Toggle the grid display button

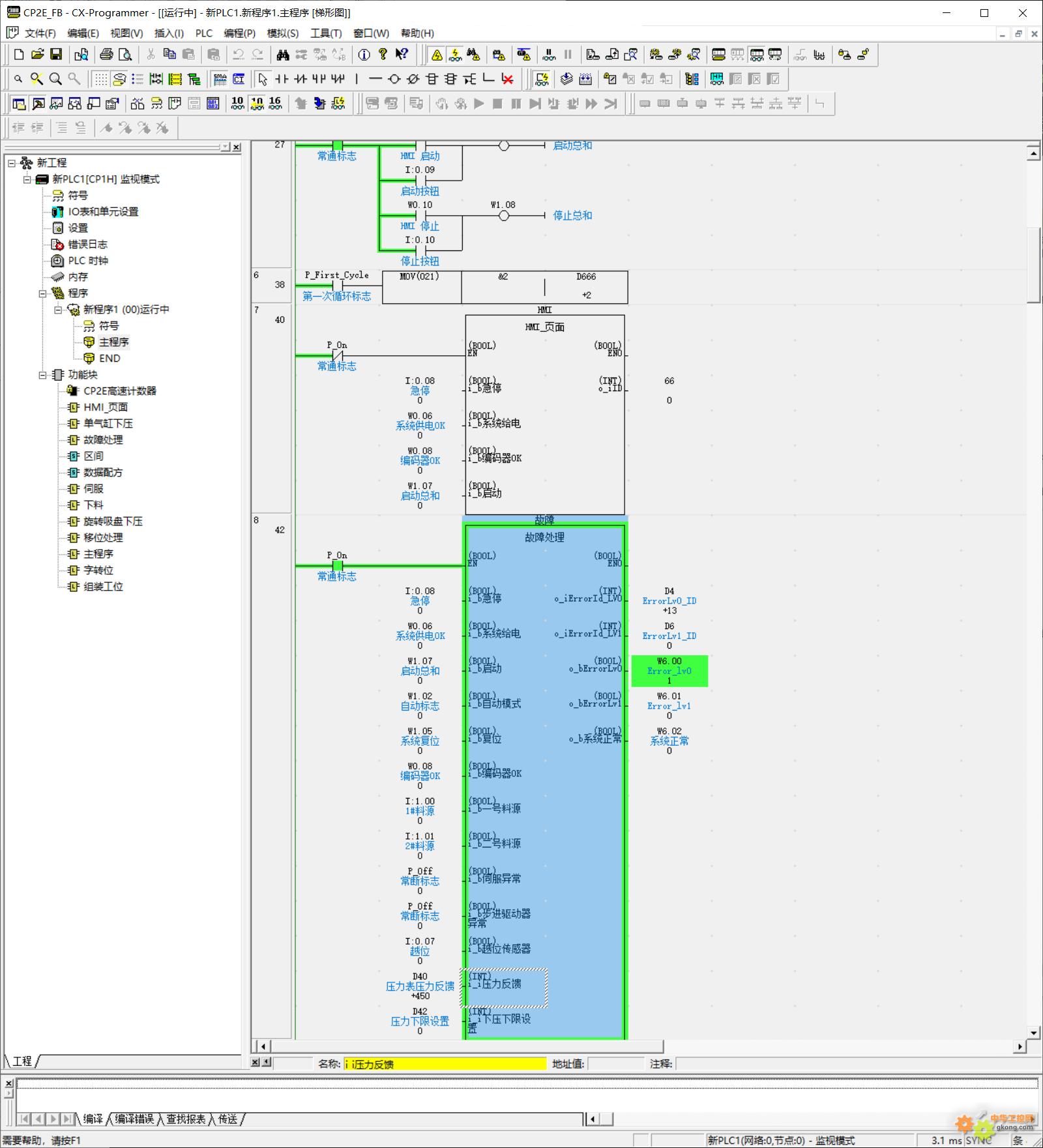pyautogui.click(x=100, y=80)
